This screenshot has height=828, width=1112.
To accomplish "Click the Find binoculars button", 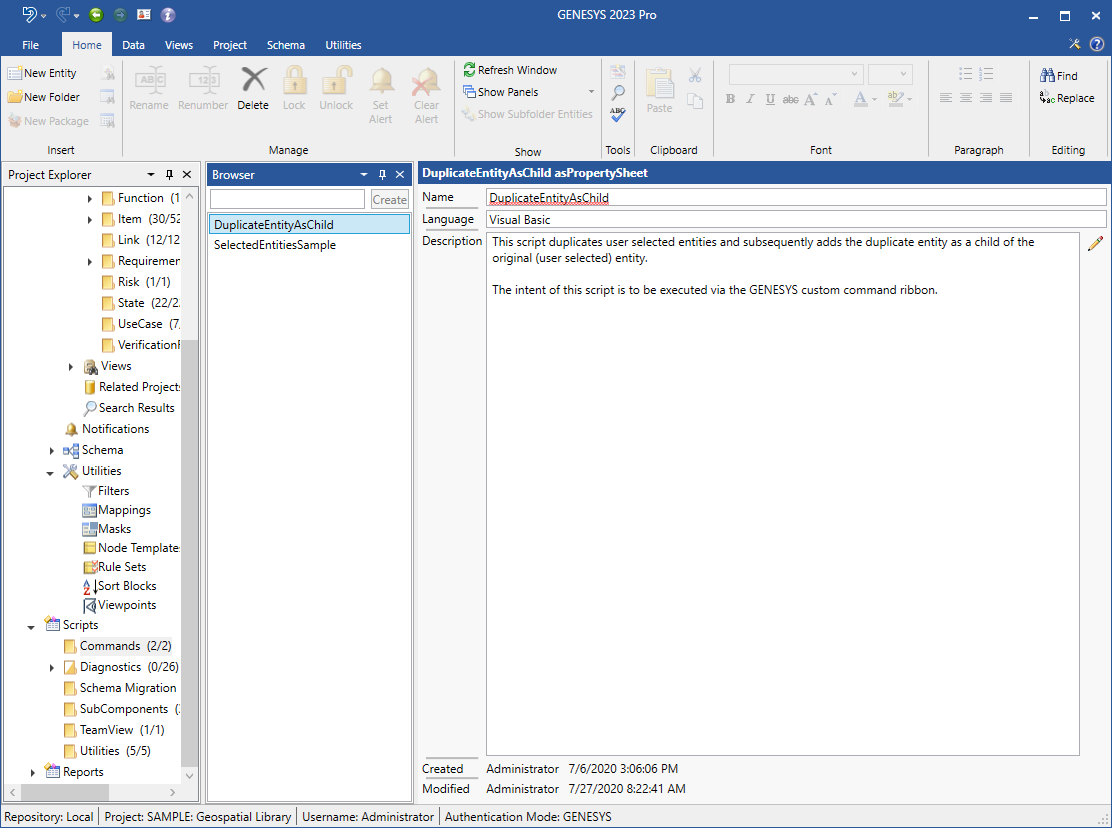I will tap(1059, 76).
